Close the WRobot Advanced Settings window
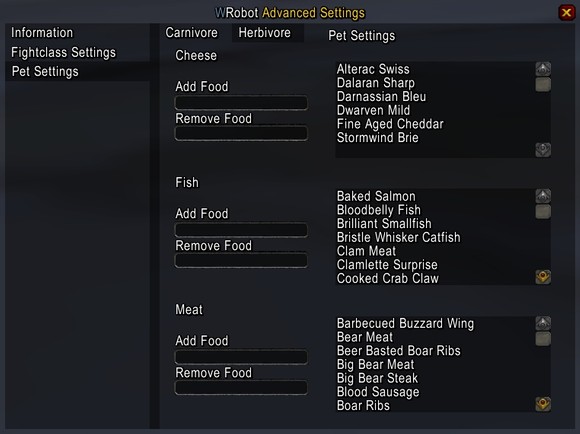 pos(566,13)
